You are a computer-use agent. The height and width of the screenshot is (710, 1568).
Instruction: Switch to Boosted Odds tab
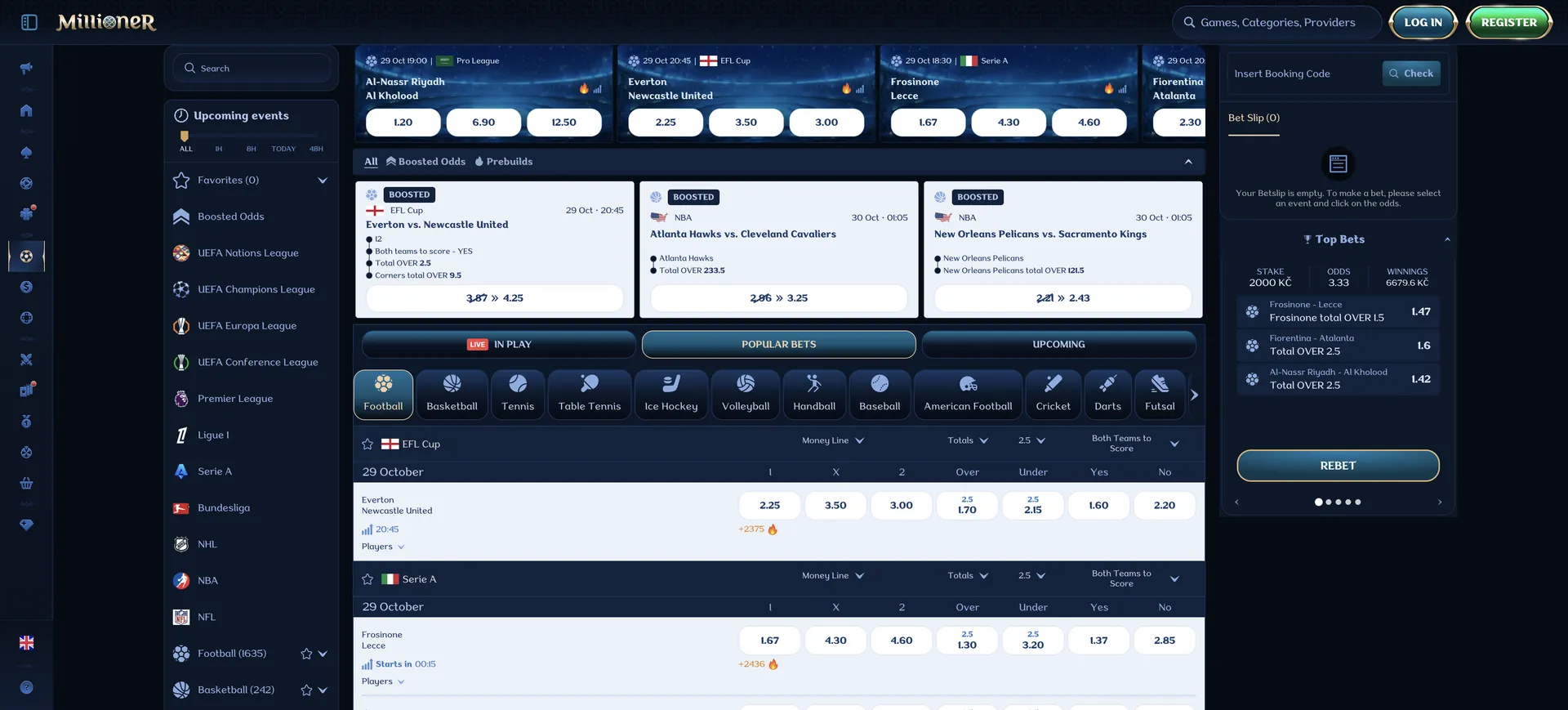coord(425,162)
